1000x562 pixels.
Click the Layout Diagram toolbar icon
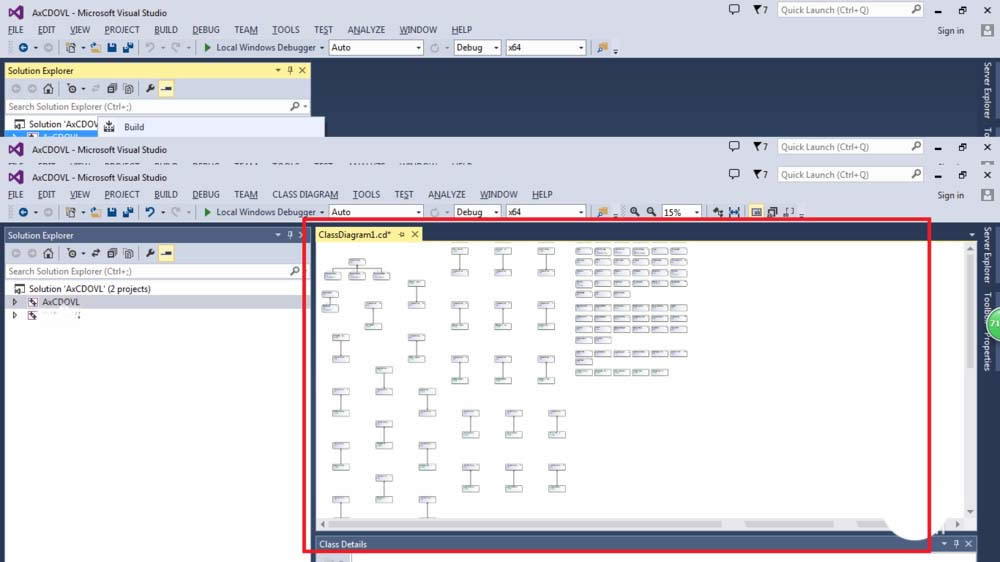click(x=718, y=212)
